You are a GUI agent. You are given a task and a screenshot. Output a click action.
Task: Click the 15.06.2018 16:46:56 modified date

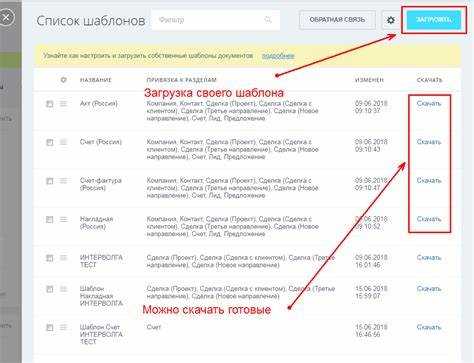(371, 331)
